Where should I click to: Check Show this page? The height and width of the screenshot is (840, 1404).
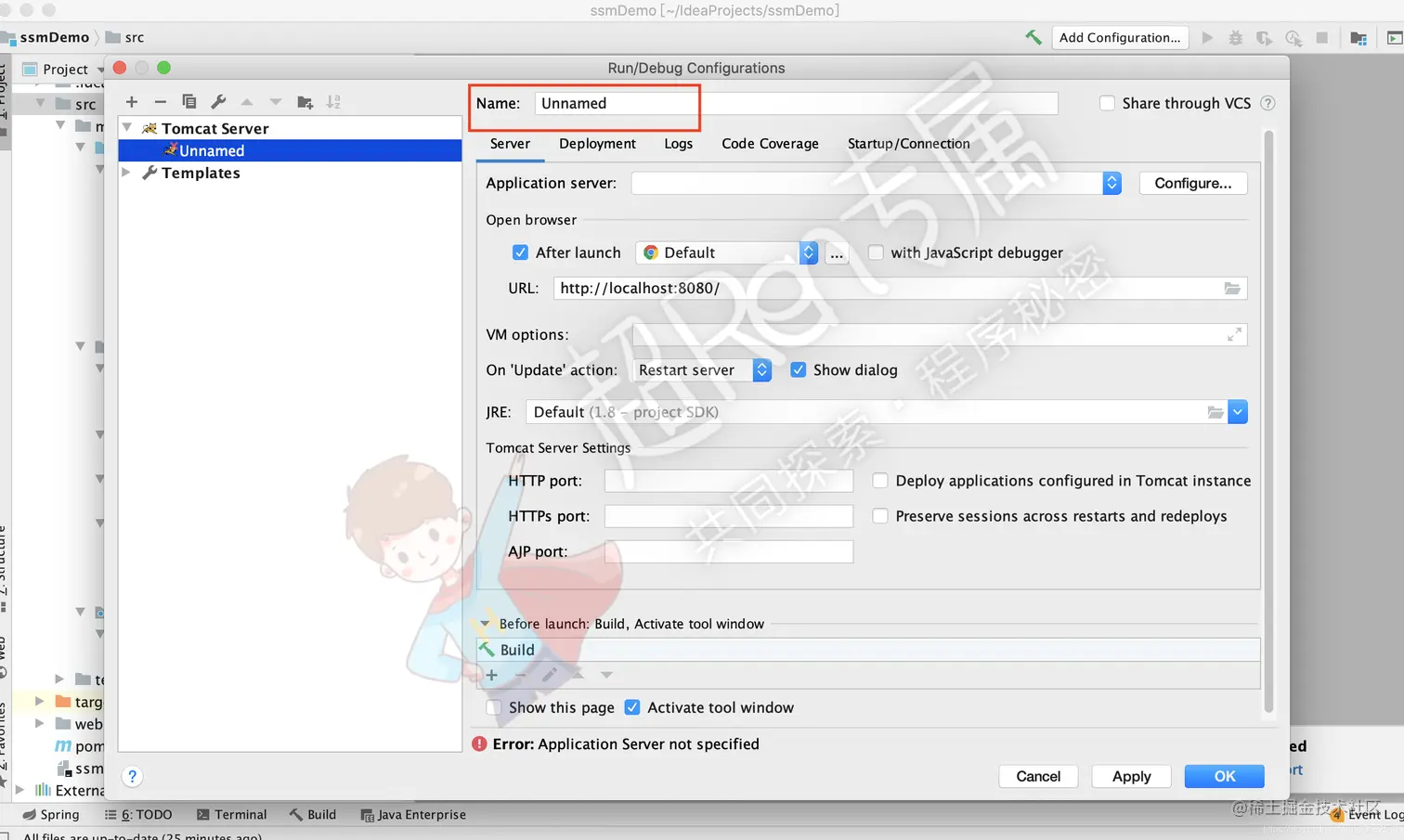click(494, 707)
